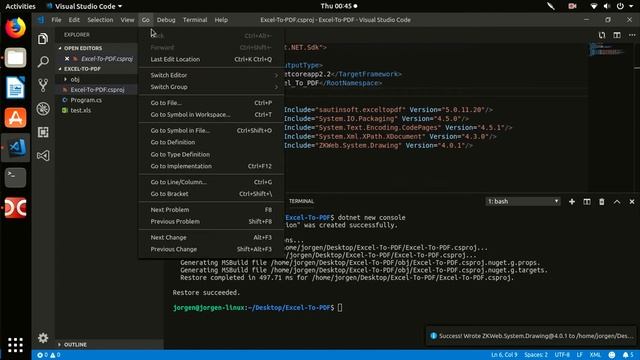
Task: Open the Selection menu
Action: click(100, 20)
